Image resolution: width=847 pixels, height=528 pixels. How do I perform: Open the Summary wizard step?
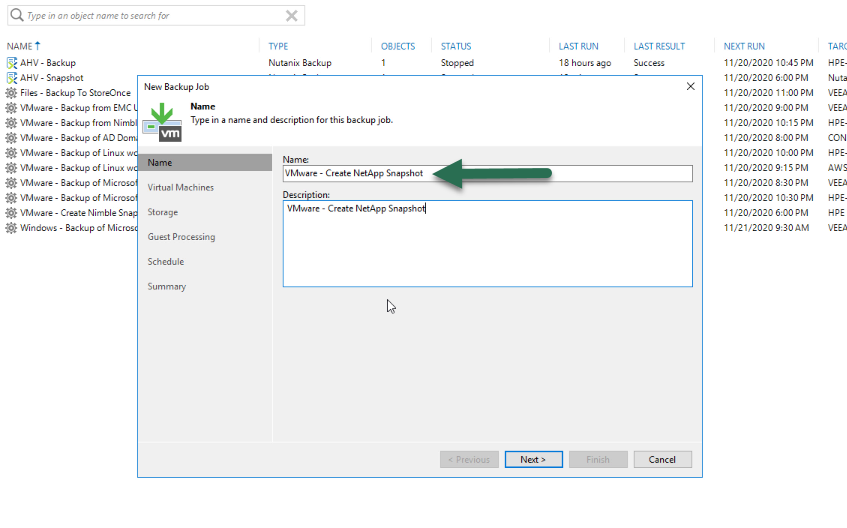point(166,286)
